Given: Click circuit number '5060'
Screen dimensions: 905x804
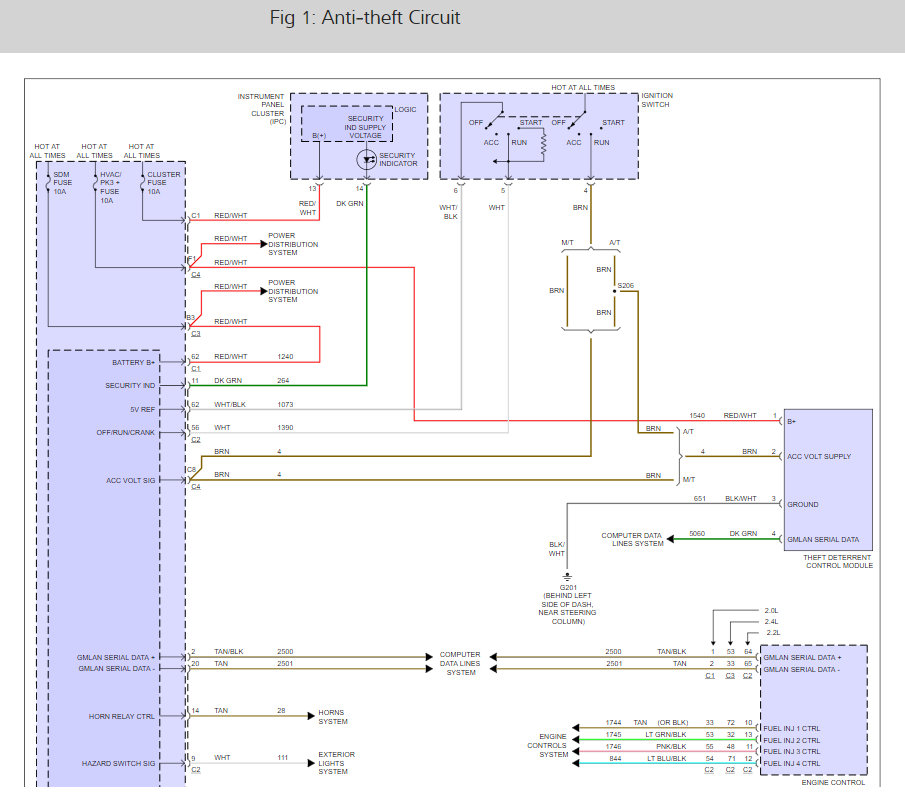Looking at the screenshot, I should click(697, 534).
